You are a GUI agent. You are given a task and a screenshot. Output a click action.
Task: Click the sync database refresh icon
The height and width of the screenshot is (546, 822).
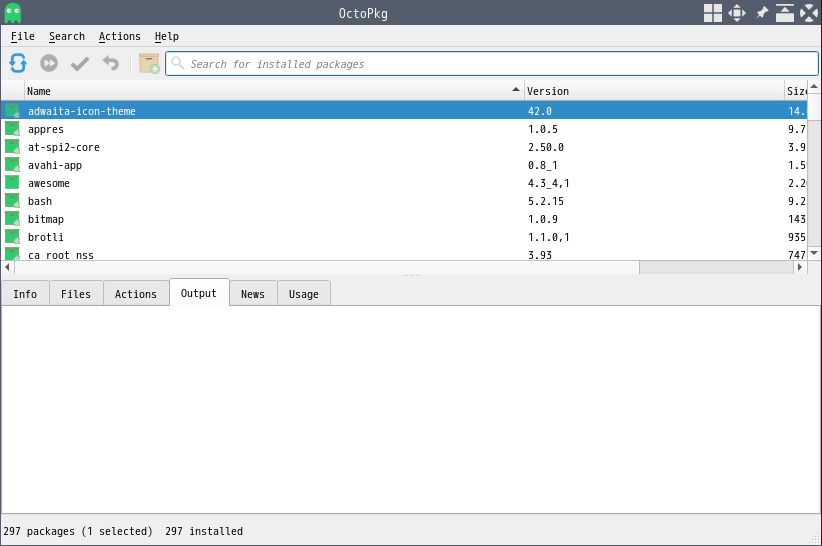[18, 63]
